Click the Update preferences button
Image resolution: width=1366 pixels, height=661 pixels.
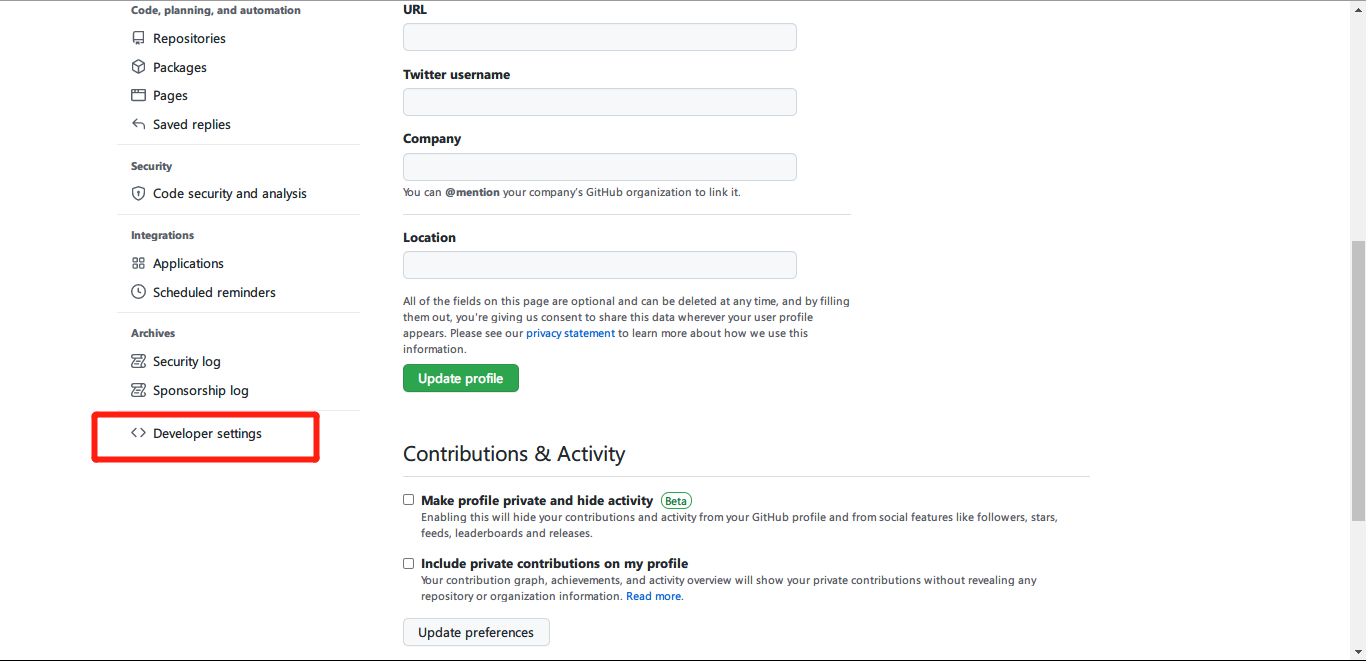(x=476, y=632)
